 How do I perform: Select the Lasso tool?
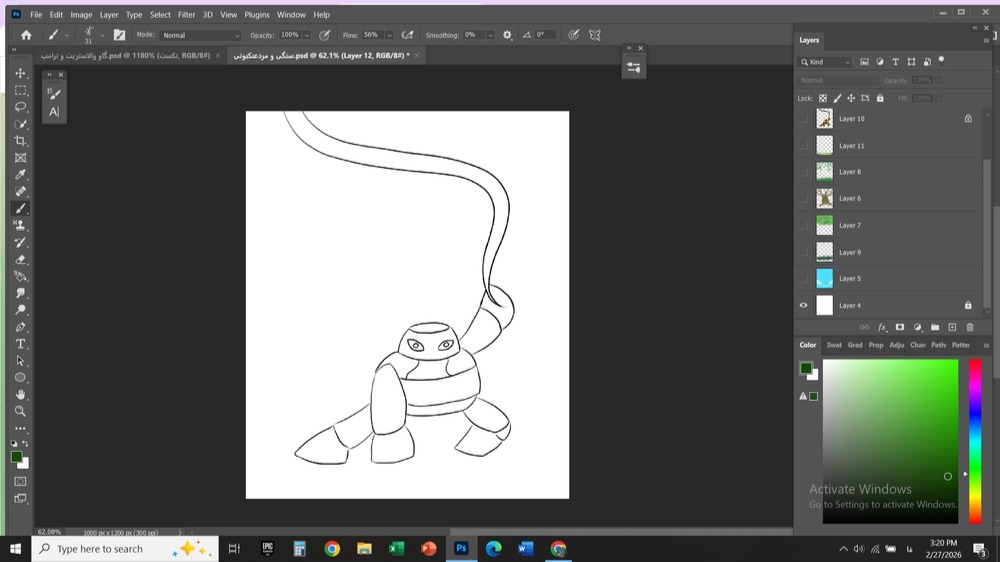tap(20, 107)
